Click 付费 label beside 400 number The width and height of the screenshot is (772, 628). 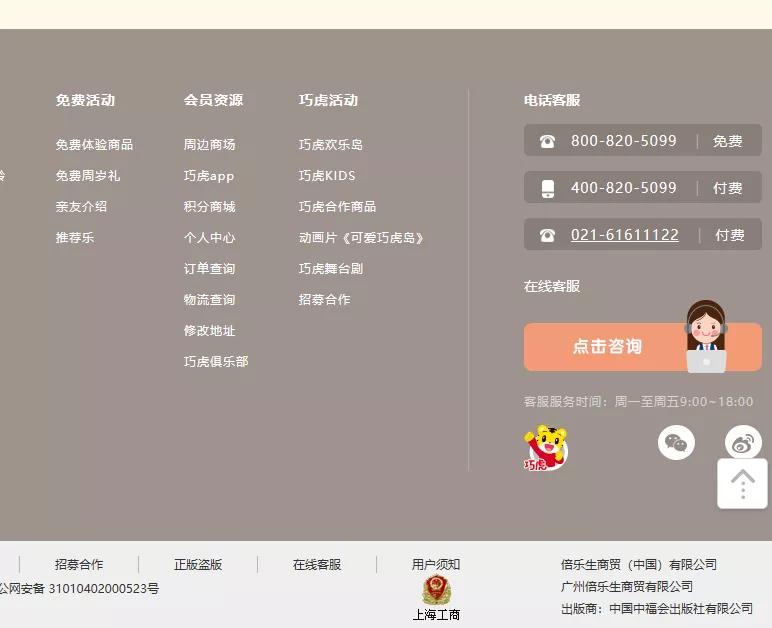pos(727,188)
